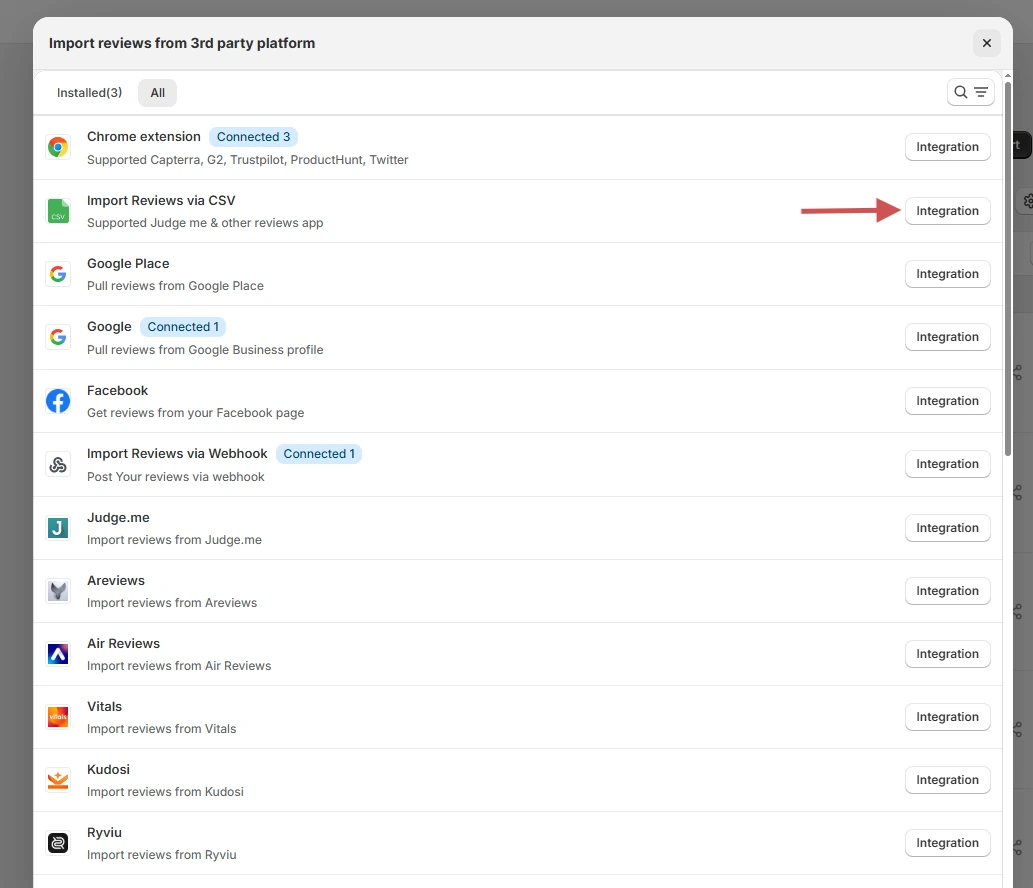Viewport: 1033px width, 888px height.
Task: Click the Webhook logo icon
Action: click(x=58, y=464)
